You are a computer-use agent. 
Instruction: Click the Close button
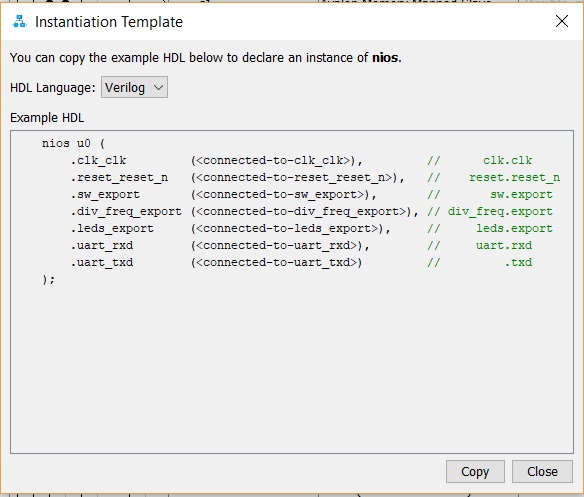(542, 471)
